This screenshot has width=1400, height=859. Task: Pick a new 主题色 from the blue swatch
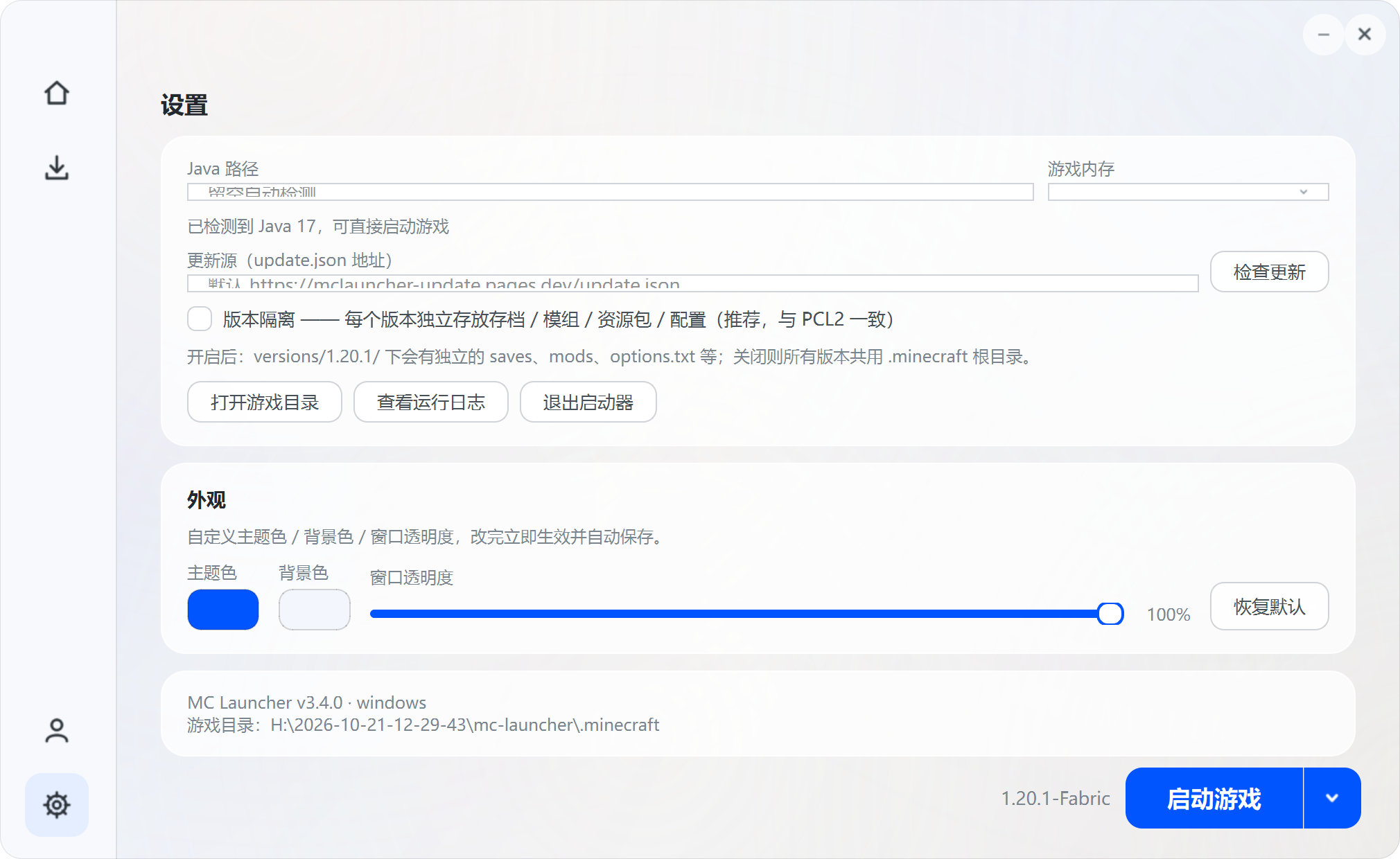point(223,610)
